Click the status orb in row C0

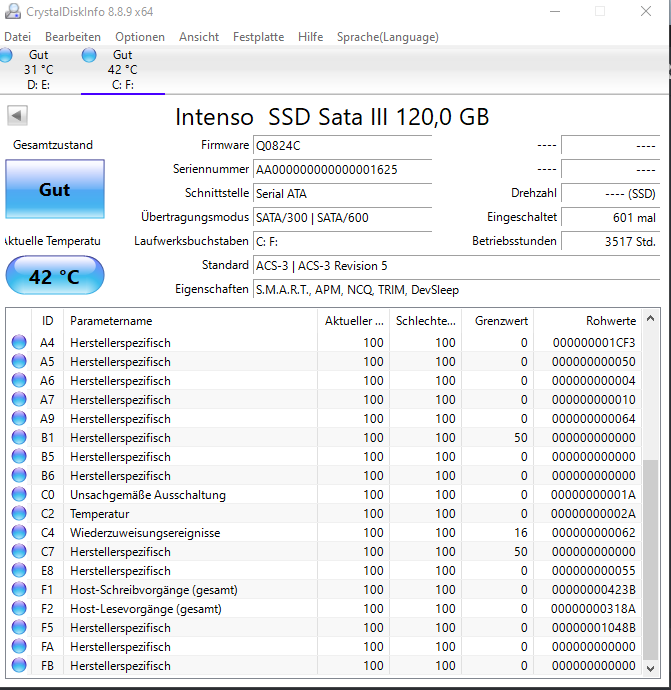19,494
